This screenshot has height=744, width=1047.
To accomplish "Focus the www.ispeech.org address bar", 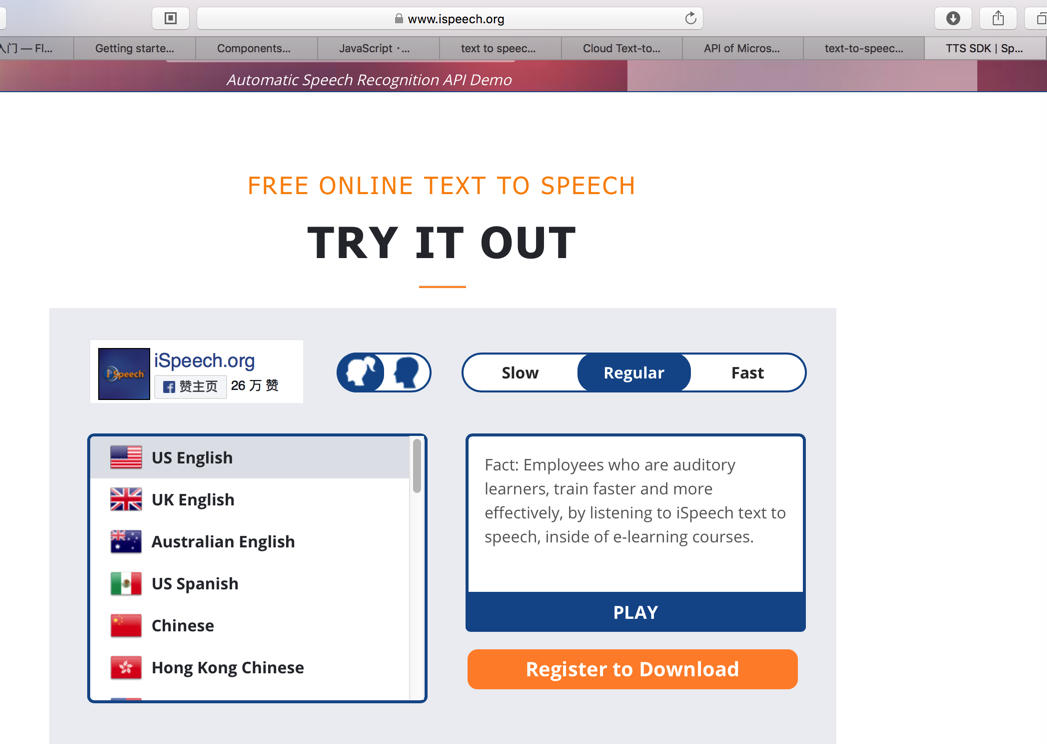I will (x=449, y=19).
